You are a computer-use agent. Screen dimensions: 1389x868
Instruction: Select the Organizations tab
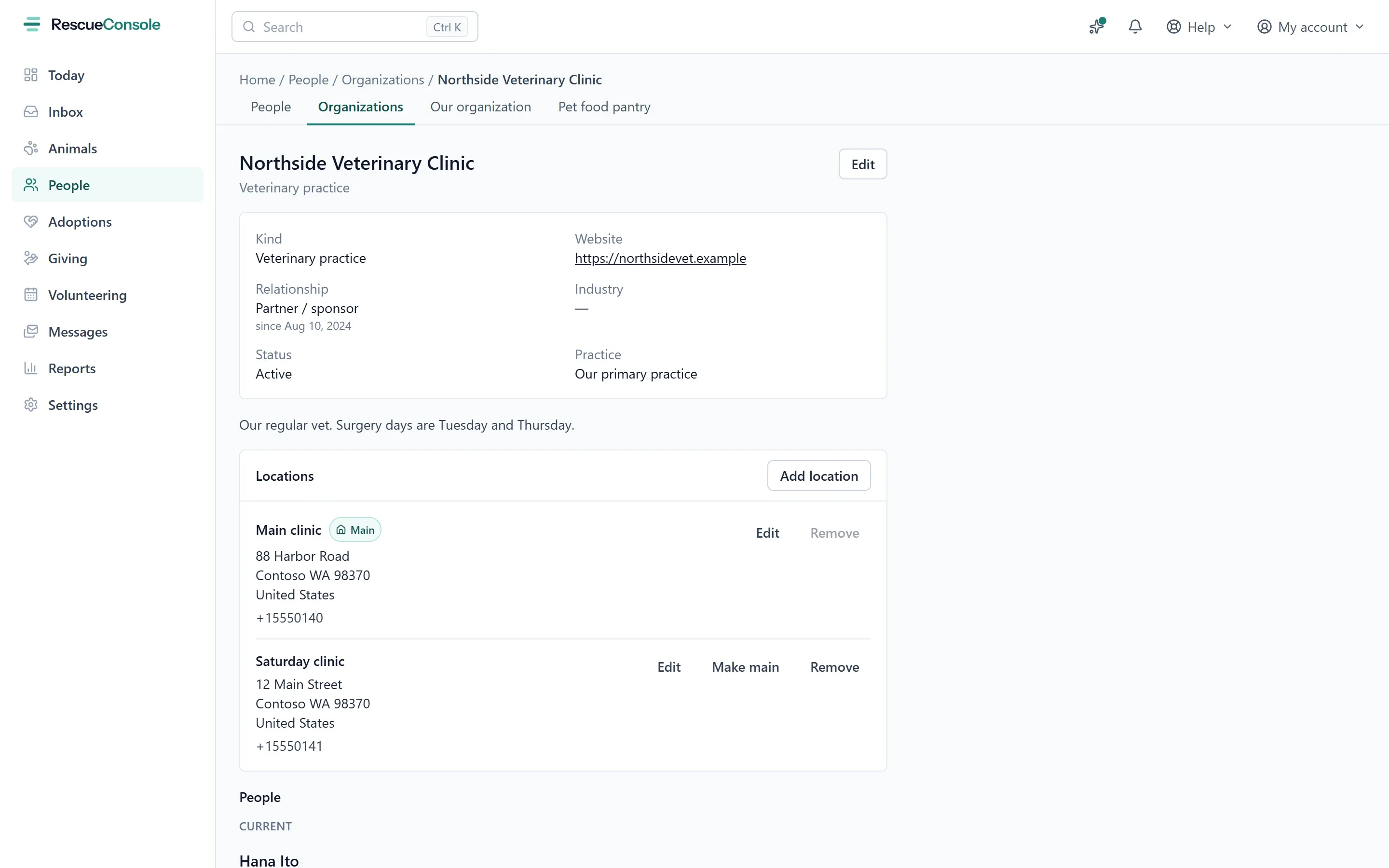coord(360,107)
